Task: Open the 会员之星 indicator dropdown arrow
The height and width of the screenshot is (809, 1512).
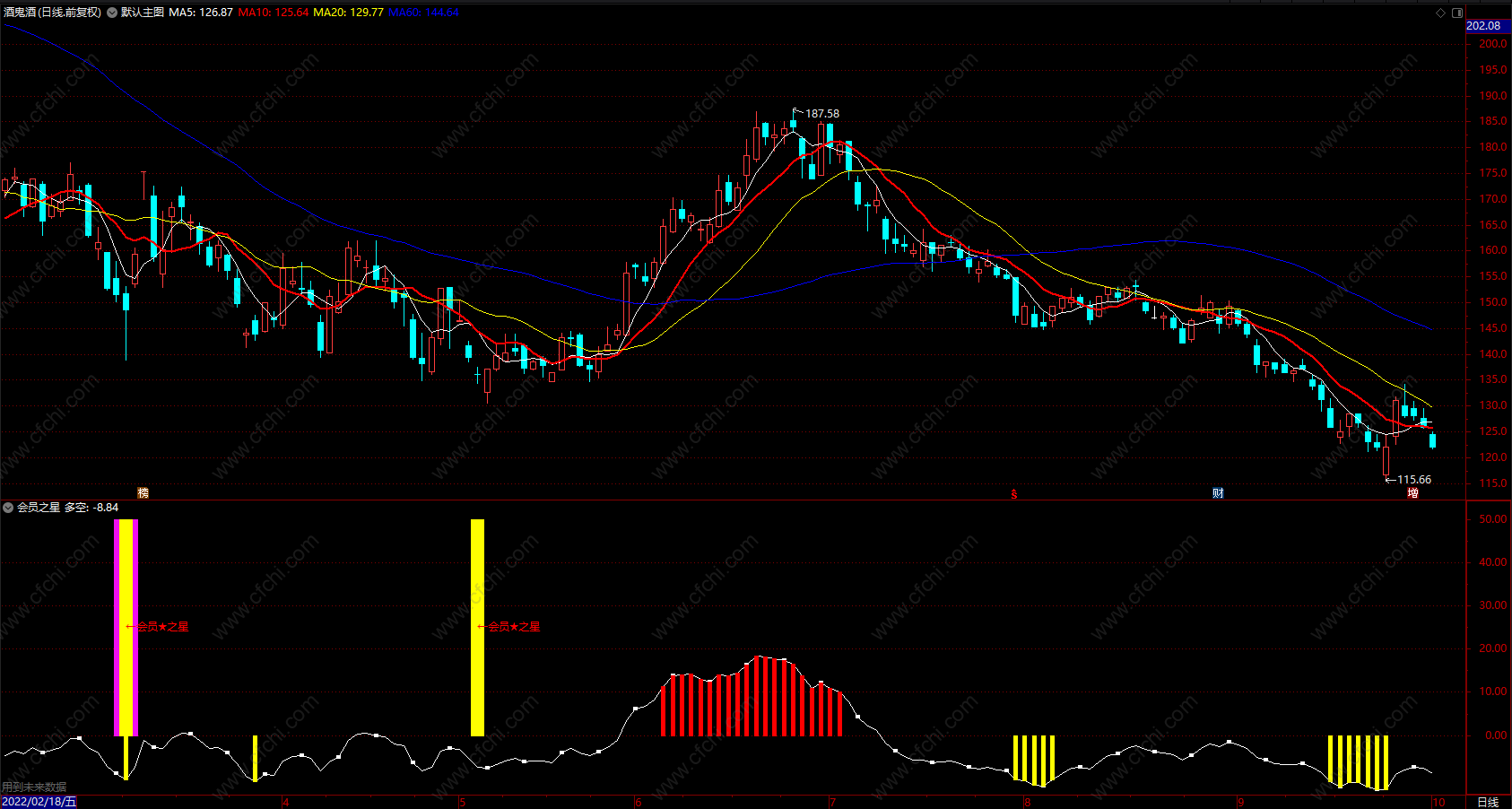Action: pos(8,508)
